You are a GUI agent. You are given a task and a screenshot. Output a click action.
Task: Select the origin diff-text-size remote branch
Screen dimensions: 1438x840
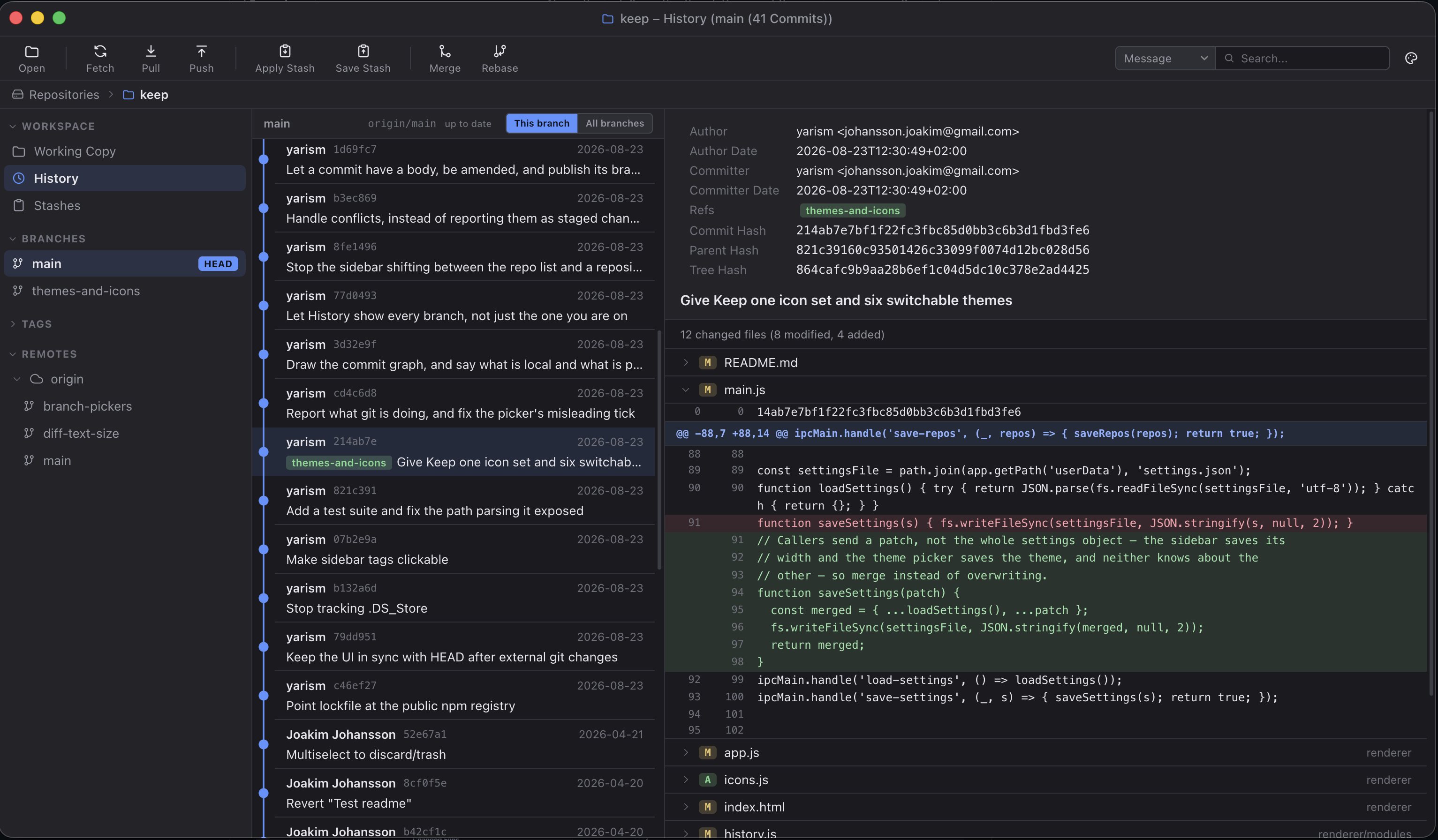click(124, 434)
